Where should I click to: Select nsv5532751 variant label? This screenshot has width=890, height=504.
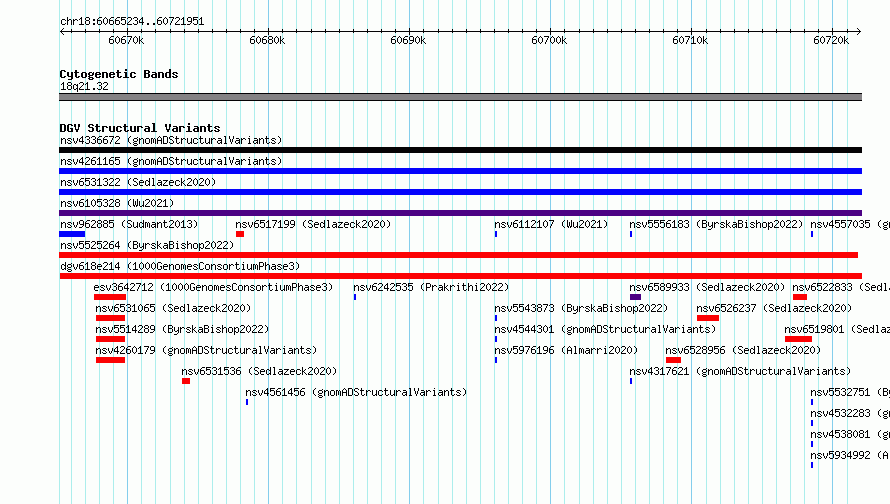coord(850,392)
